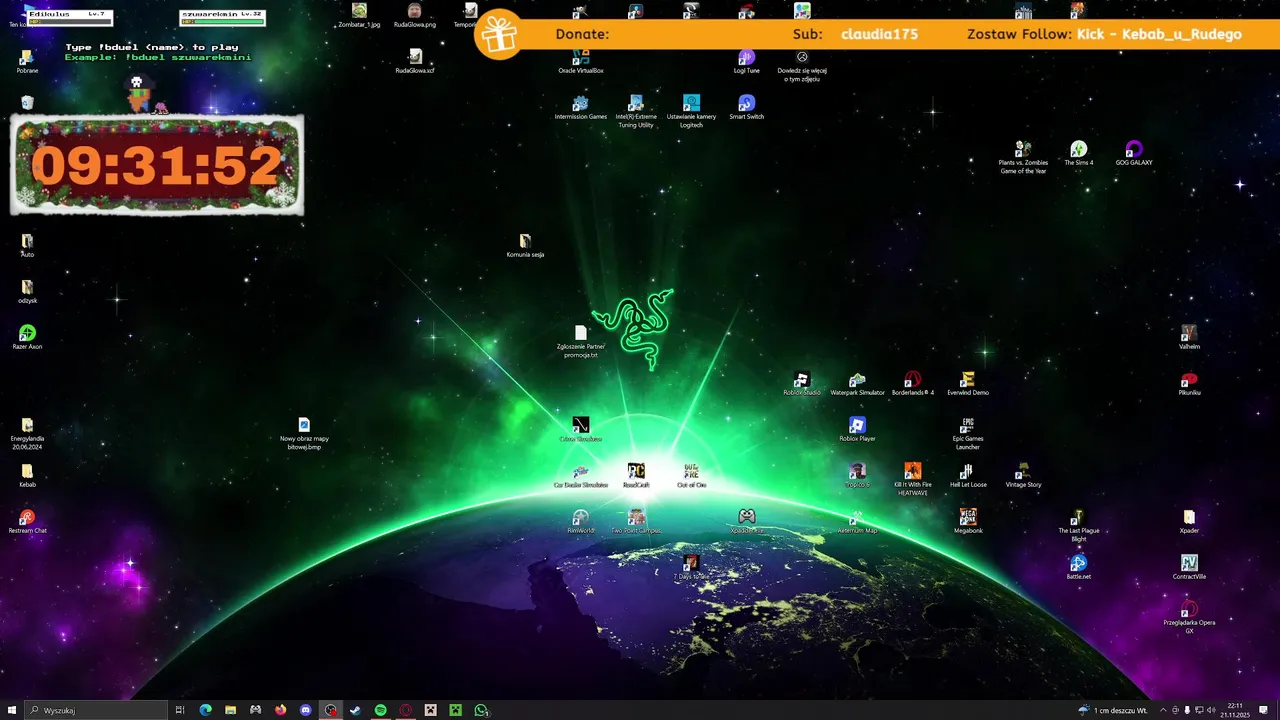This screenshot has width=1280, height=720.
Task: Open Nowy obraz mapy bitowej.bmp file
Action: [x=304, y=433]
